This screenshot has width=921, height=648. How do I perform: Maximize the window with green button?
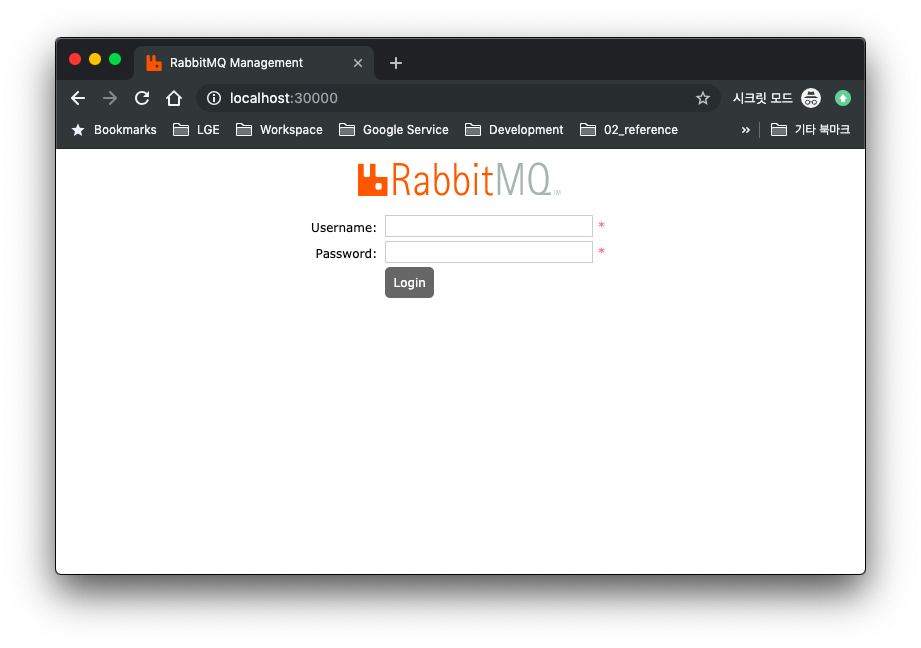point(115,59)
